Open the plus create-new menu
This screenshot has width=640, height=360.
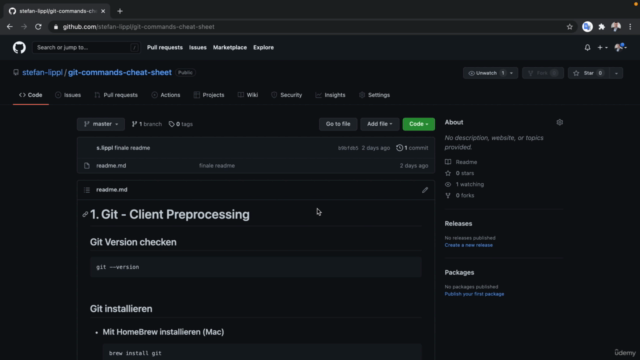coord(602,47)
